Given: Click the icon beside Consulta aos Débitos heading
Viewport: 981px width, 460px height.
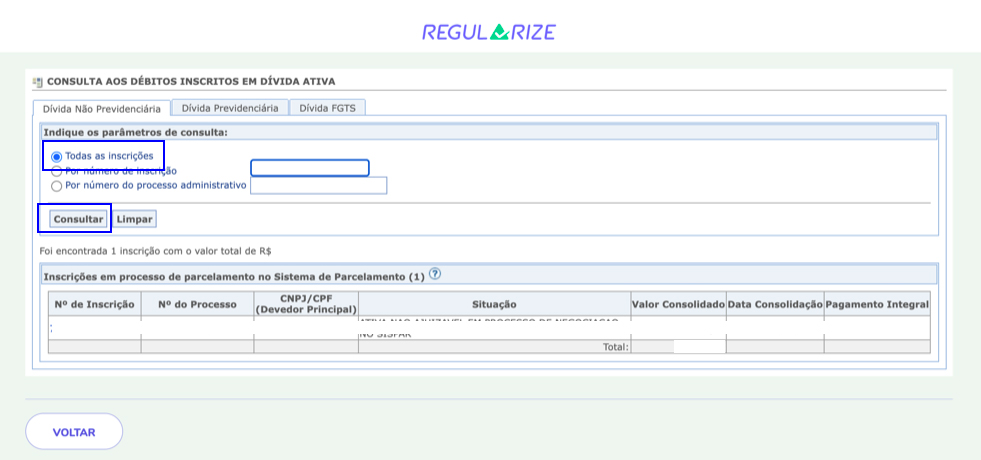Looking at the screenshot, I should pyautogui.click(x=38, y=82).
